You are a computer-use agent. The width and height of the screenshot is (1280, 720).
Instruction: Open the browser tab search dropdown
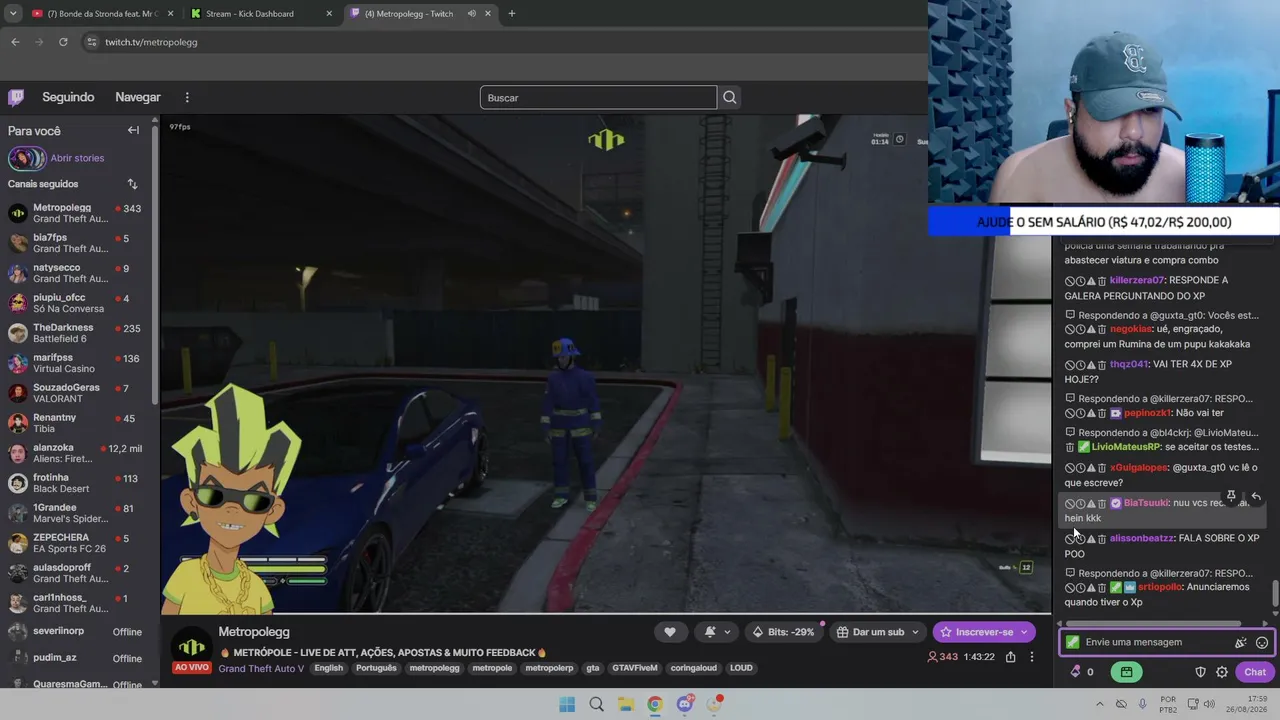[13, 14]
